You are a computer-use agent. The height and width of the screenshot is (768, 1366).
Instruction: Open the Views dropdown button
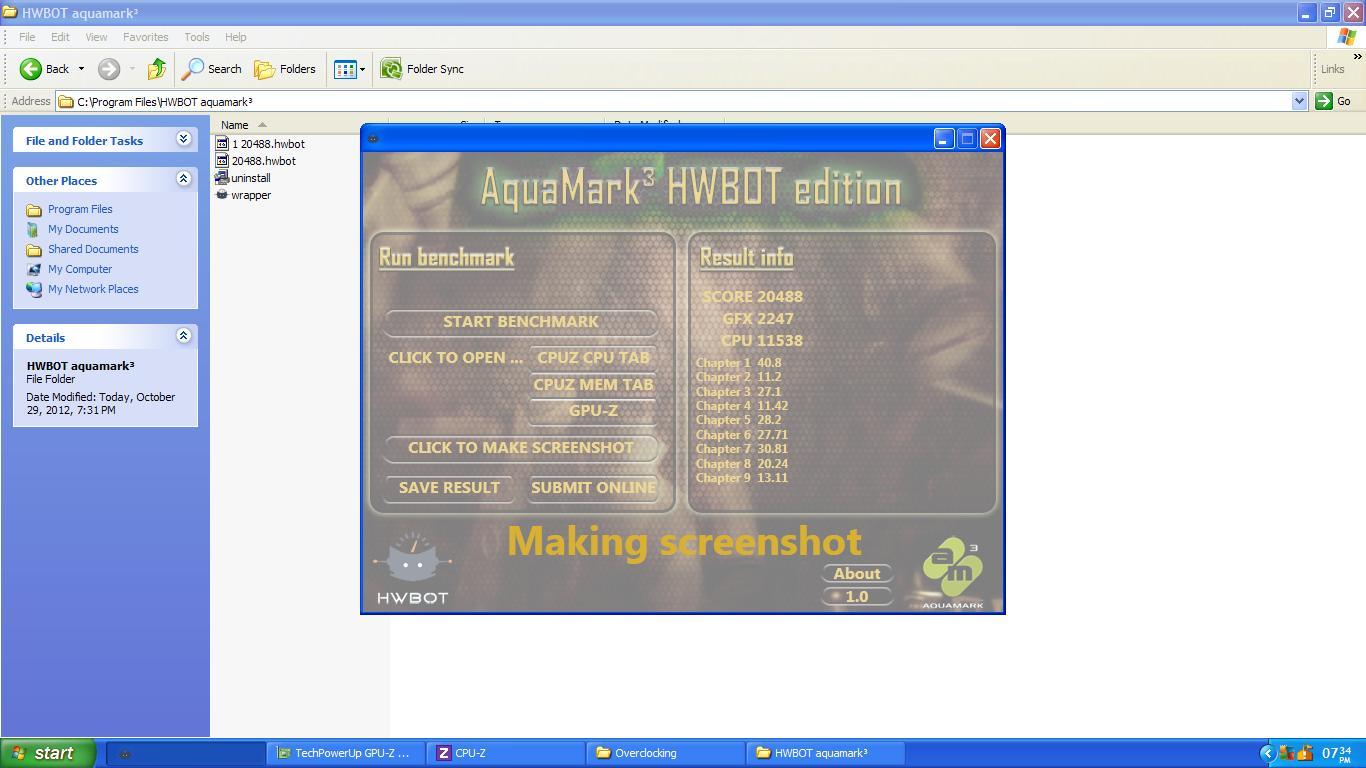(x=349, y=69)
